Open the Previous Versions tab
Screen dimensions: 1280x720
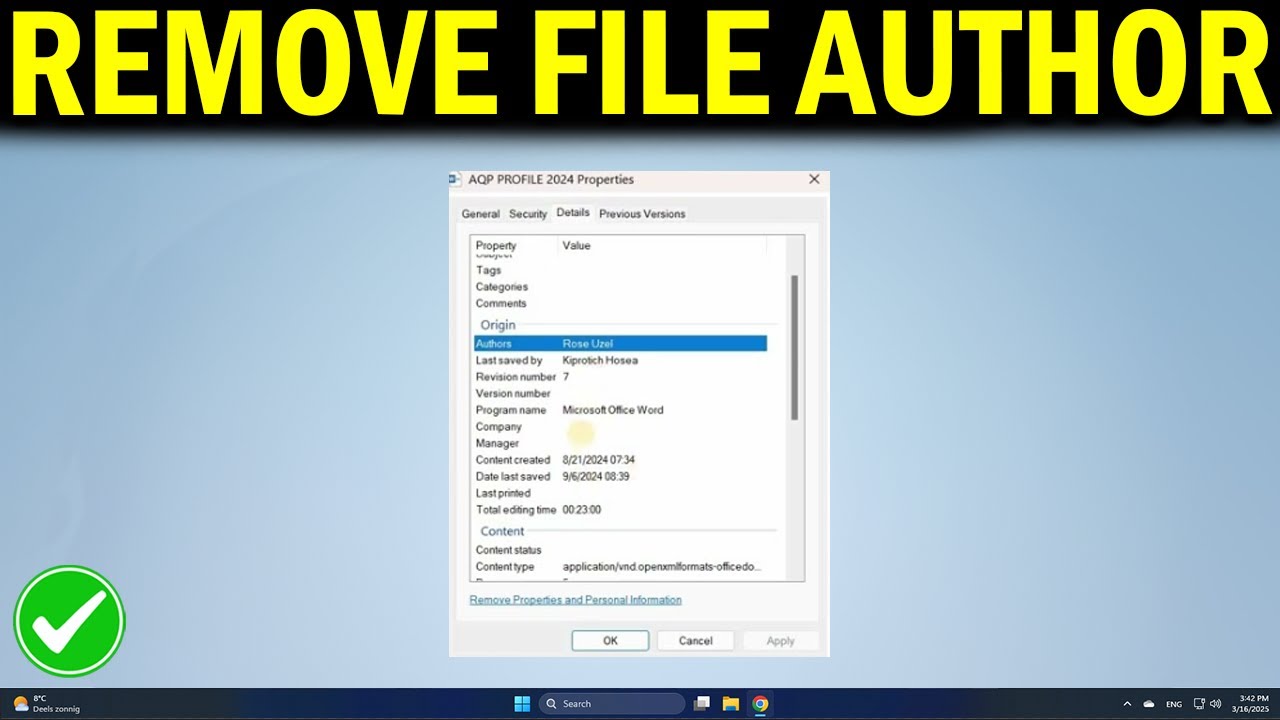coord(642,214)
